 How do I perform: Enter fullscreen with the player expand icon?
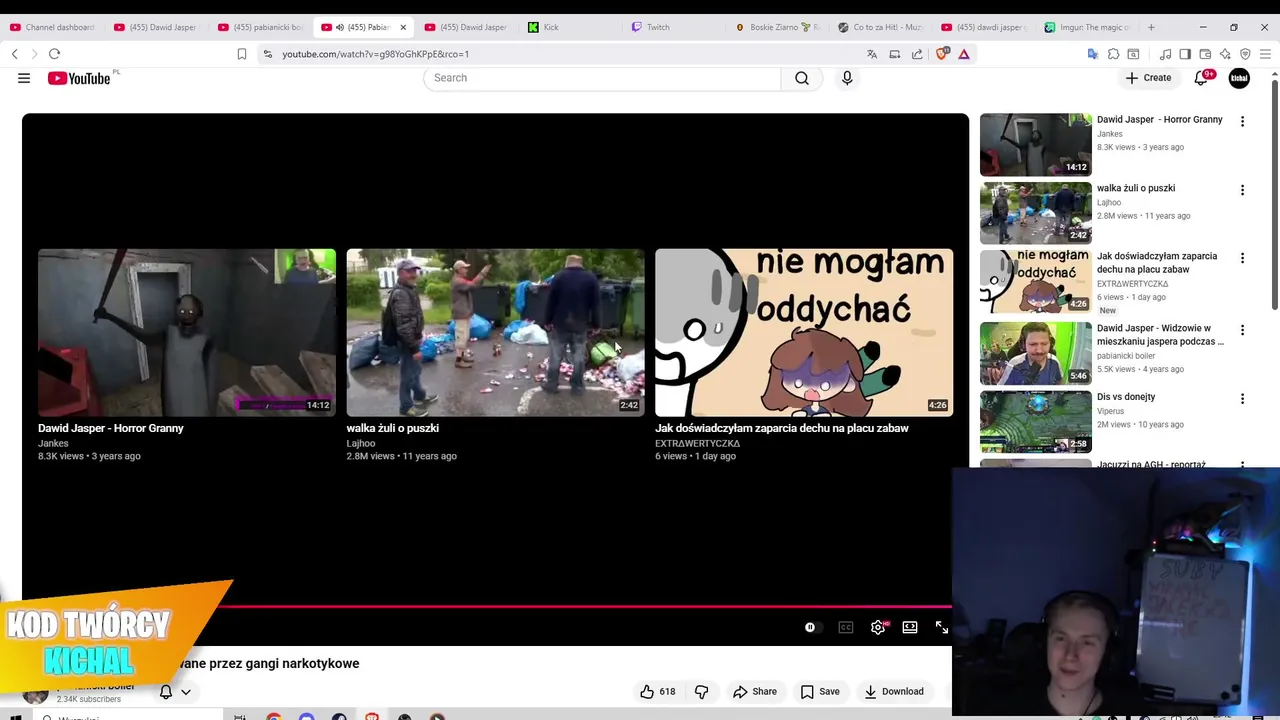[x=942, y=627]
